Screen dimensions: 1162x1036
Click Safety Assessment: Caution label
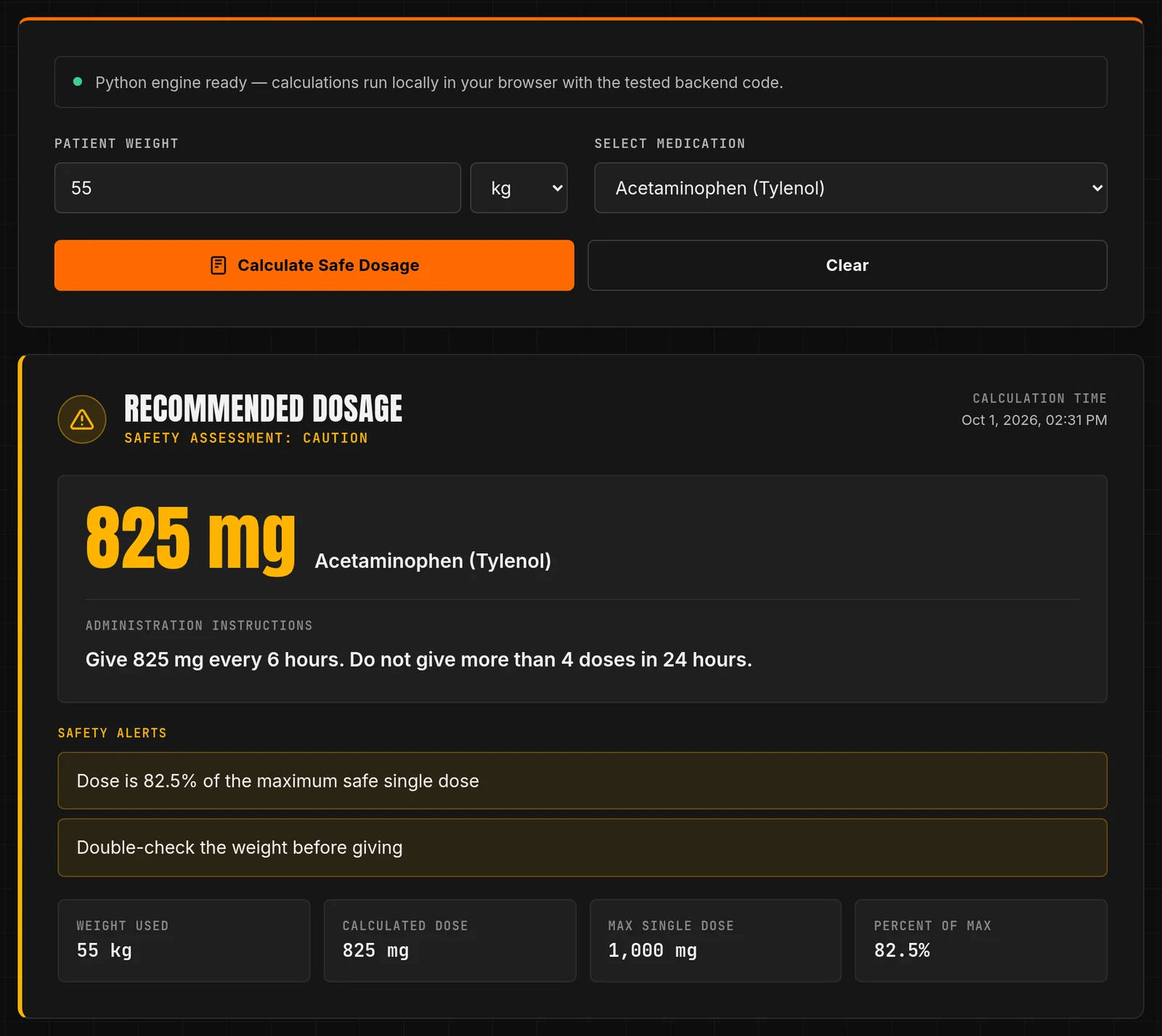click(246, 438)
